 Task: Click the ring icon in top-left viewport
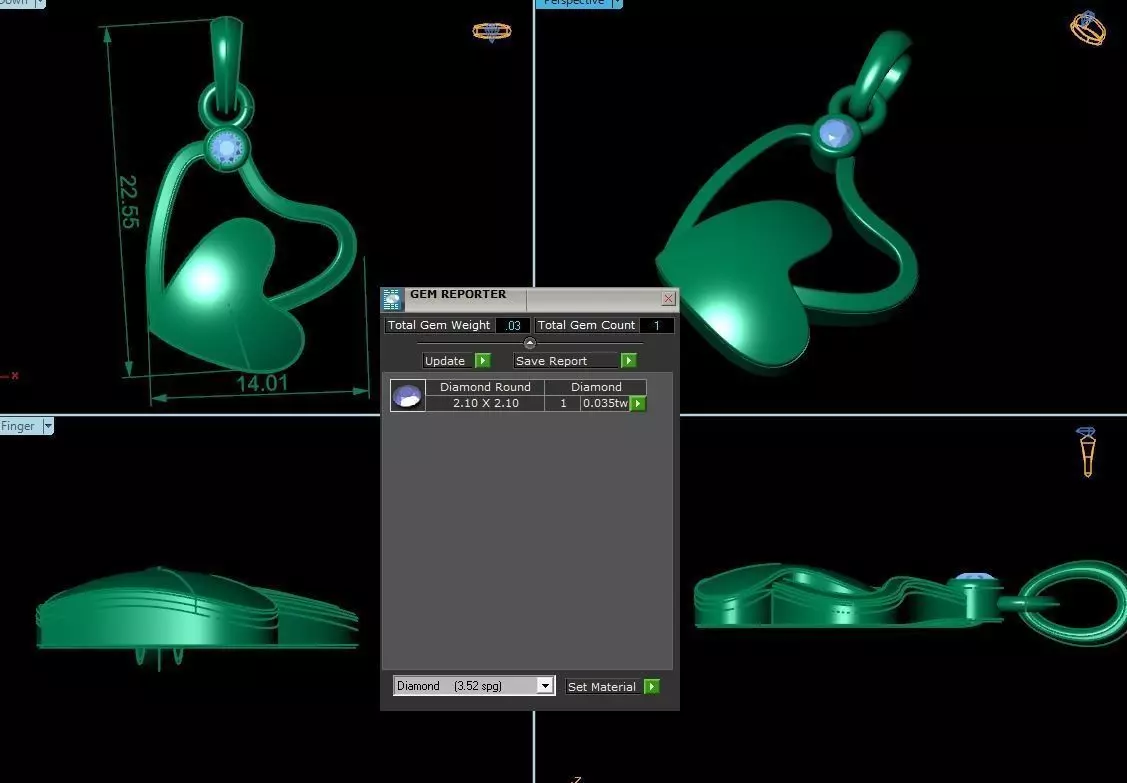pyautogui.click(x=492, y=32)
